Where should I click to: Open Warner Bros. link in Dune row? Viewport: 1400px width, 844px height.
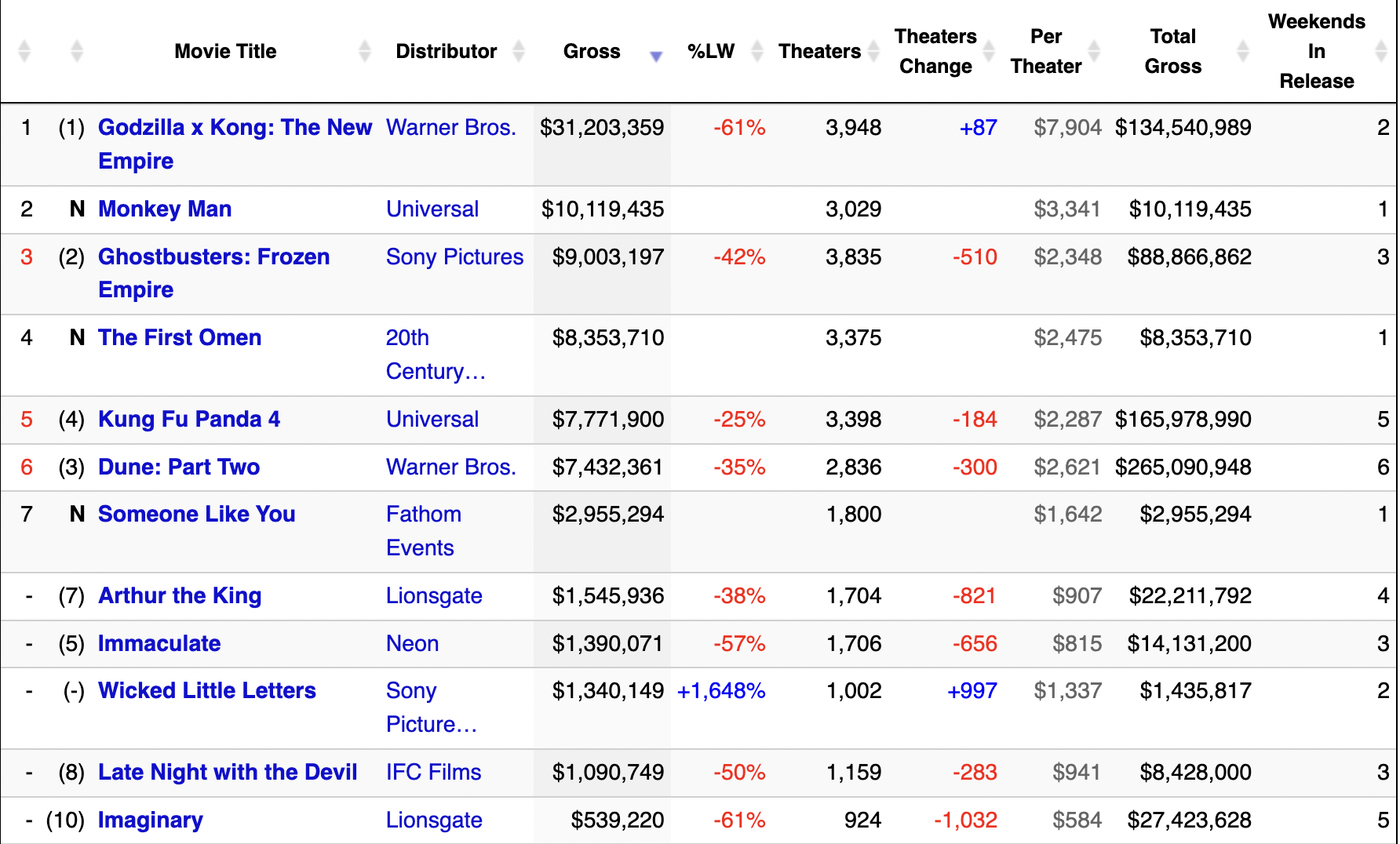pyautogui.click(x=451, y=467)
